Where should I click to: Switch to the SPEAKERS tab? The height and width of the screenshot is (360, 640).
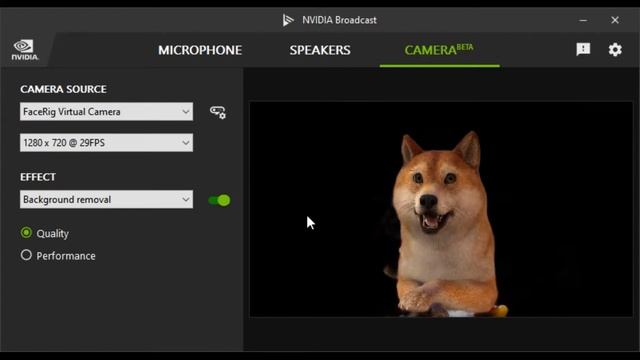pos(320,50)
